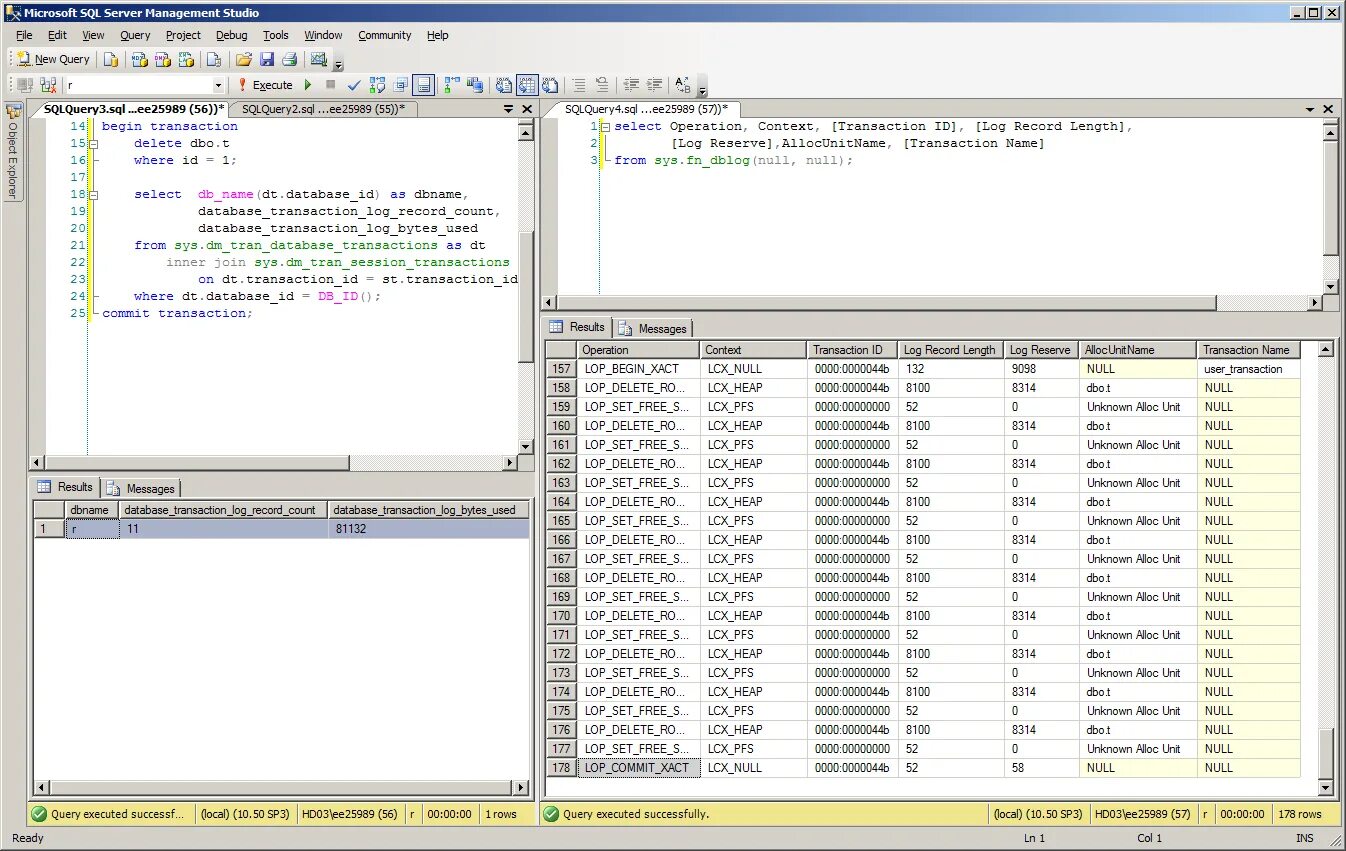The height and width of the screenshot is (851, 1346).
Task: Toggle Include Client Statistics
Action: (x=475, y=85)
